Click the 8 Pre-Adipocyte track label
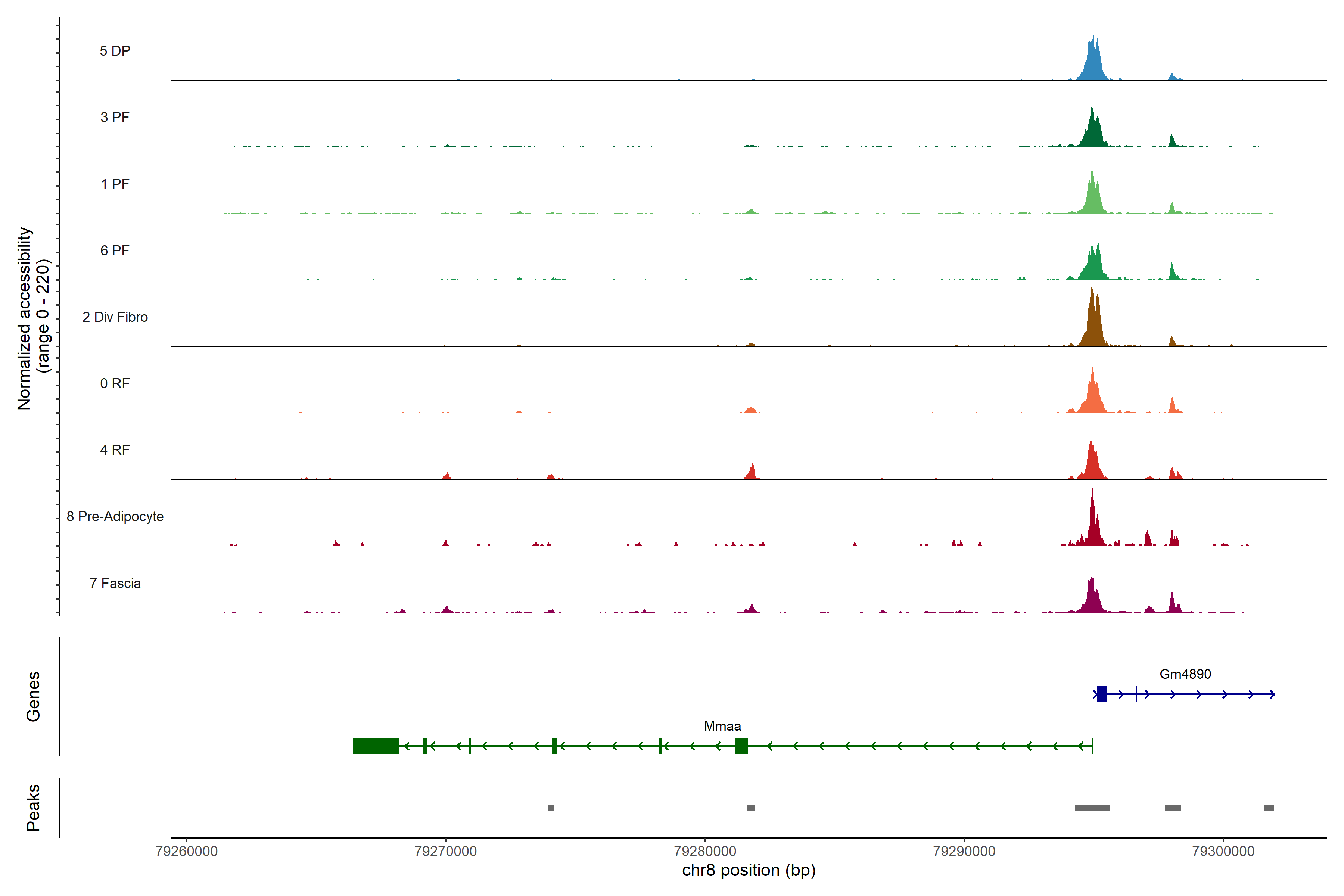The width and height of the screenshot is (1344, 896). coord(115,517)
